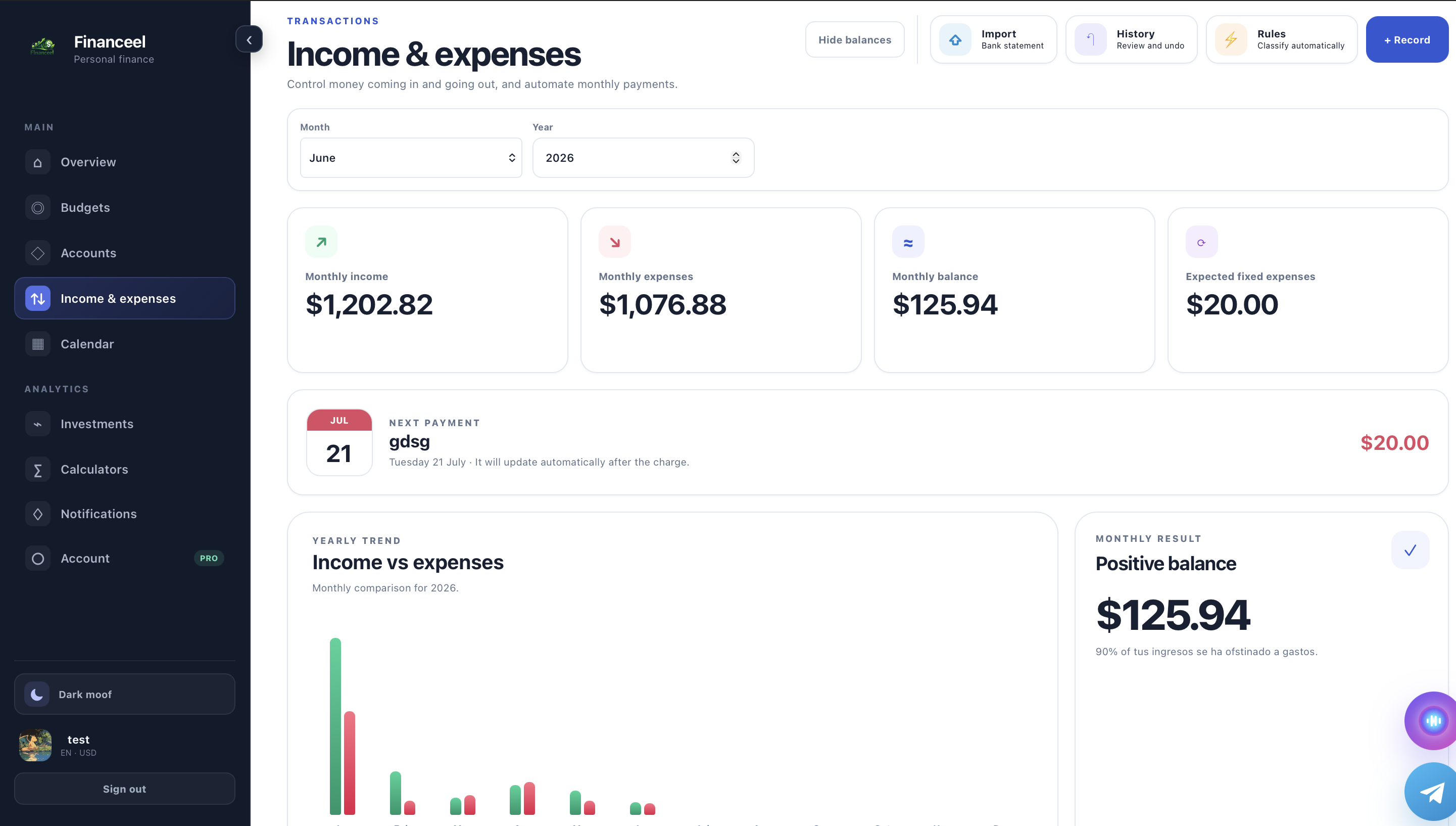
Task: Click the TRANSACTIONS breadcrumb label
Action: [x=333, y=21]
